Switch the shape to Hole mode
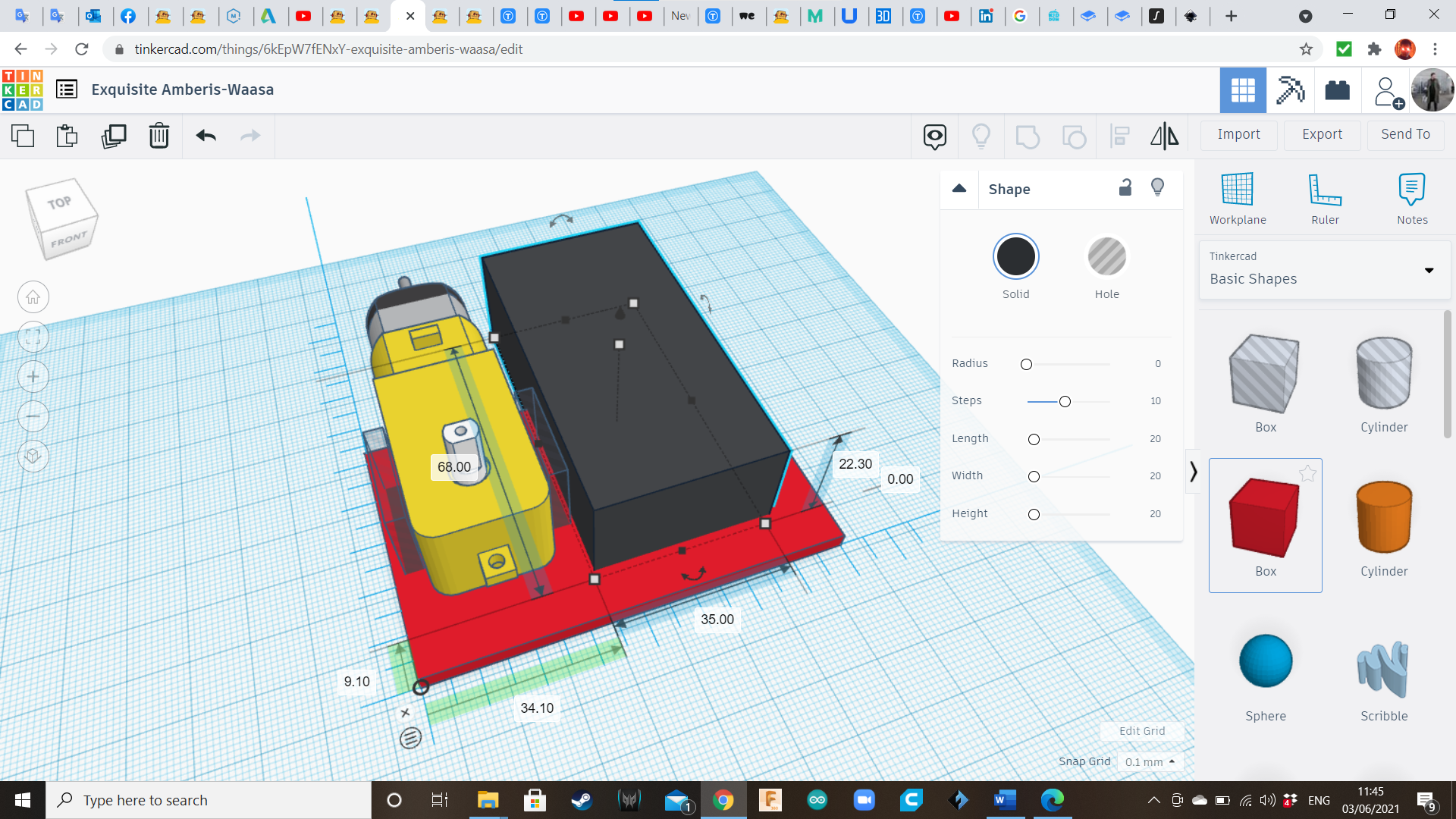1456x819 pixels. [x=1107, y=256]
